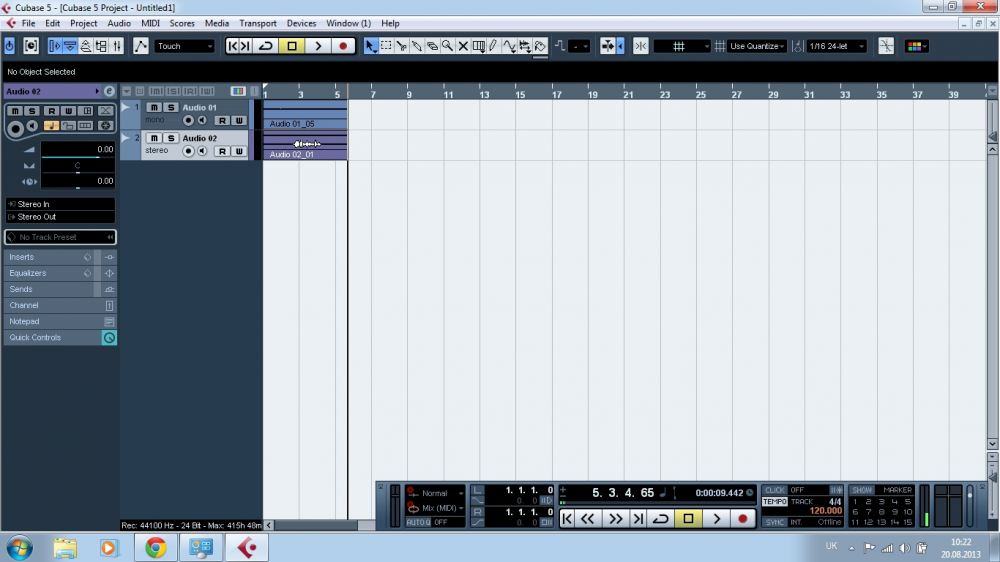The image size is (1000, 562).
Task: Click the Stereo In input routing
Action: pos(61,204)
